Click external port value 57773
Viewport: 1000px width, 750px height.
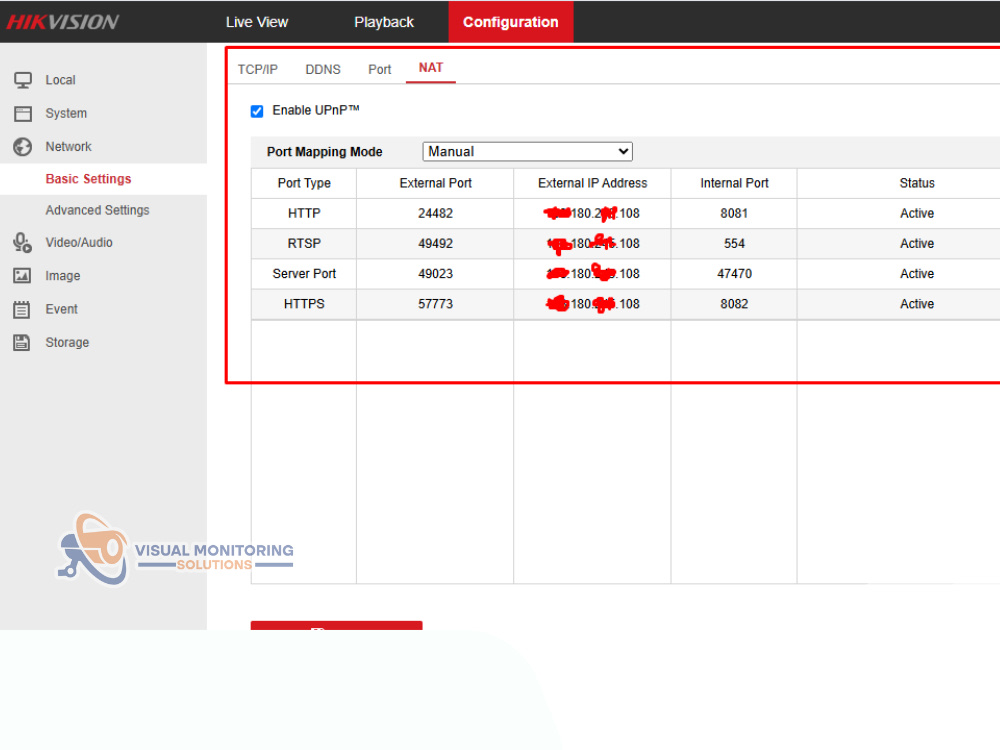[436, 304]
